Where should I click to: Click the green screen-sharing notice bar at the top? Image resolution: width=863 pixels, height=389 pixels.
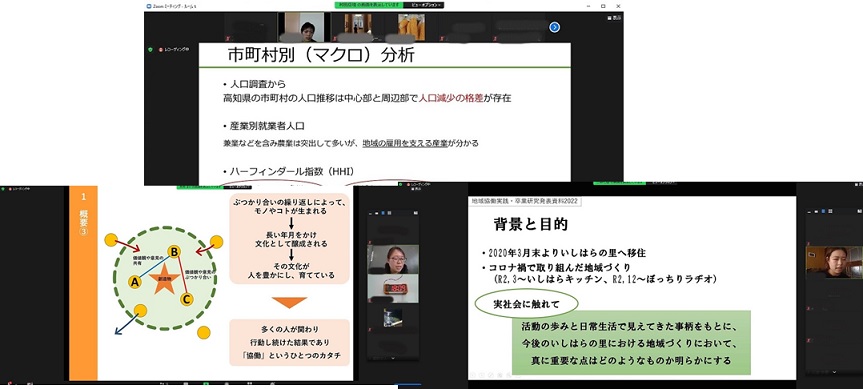pos(368,5)
